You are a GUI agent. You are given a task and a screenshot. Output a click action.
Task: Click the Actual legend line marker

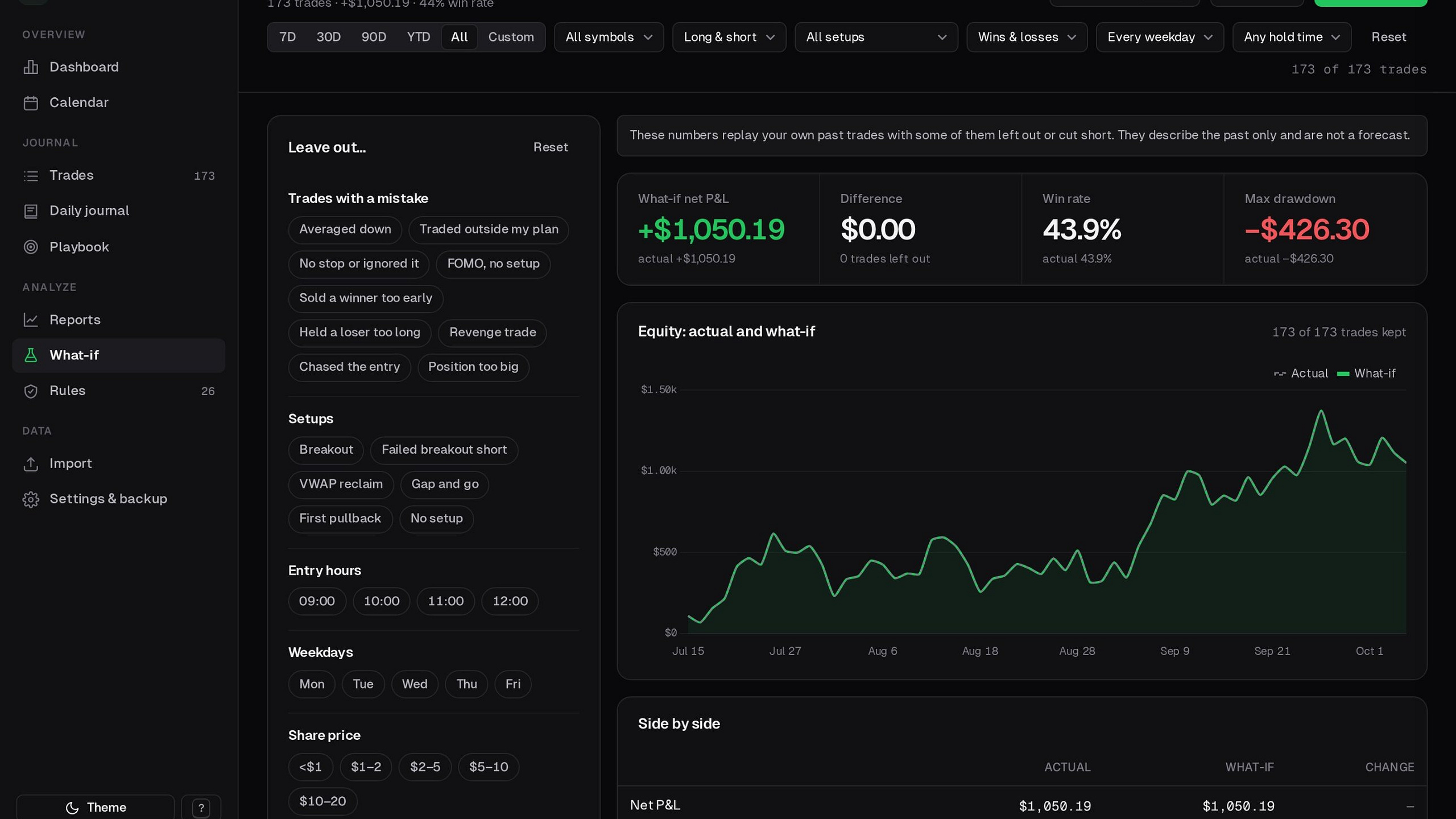(x=1280, y=374)
